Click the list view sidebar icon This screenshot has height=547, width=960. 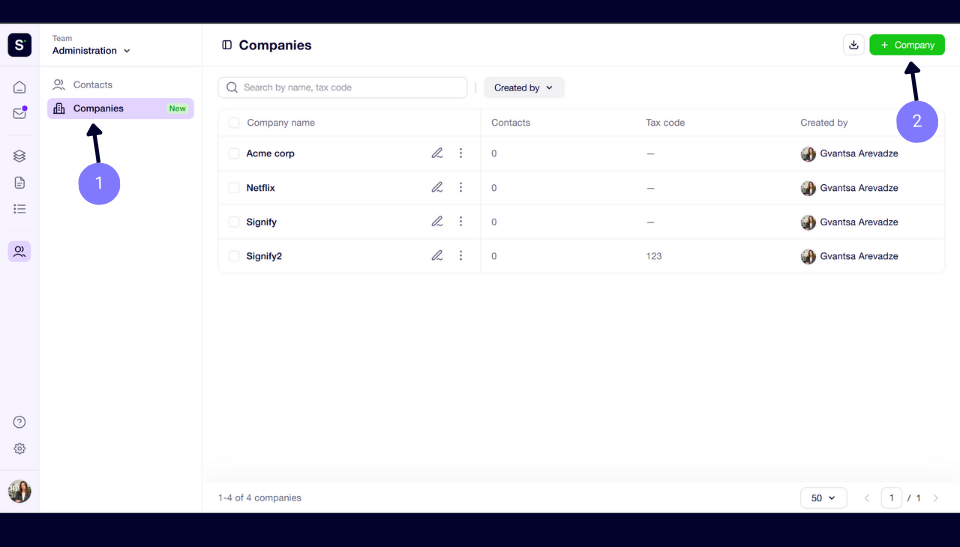(20, 209)
